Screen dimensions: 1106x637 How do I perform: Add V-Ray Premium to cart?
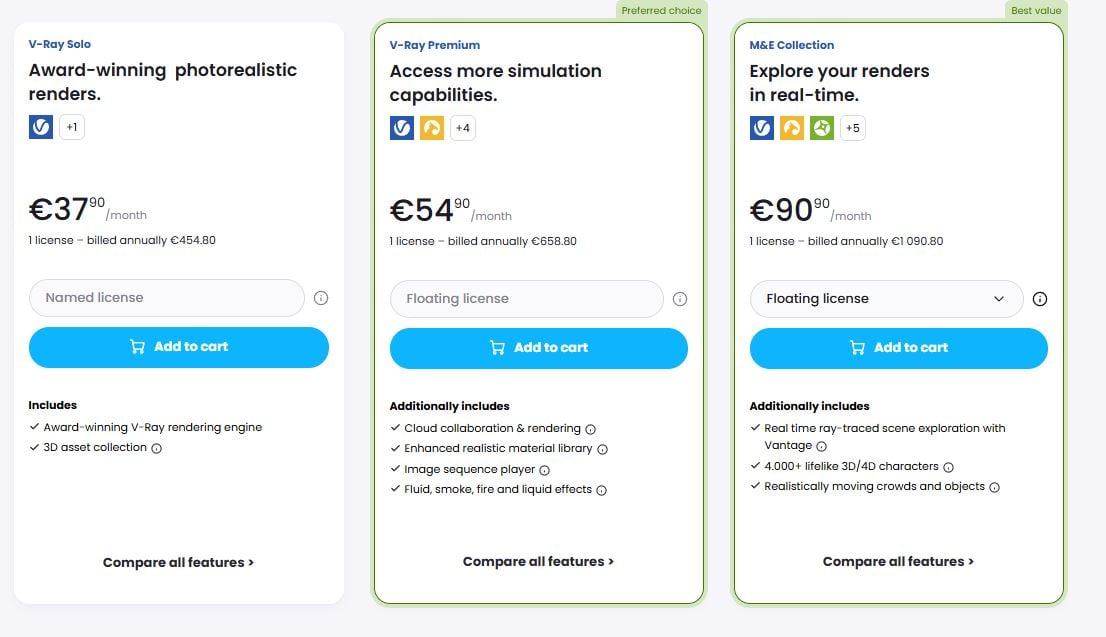point(539,348)
